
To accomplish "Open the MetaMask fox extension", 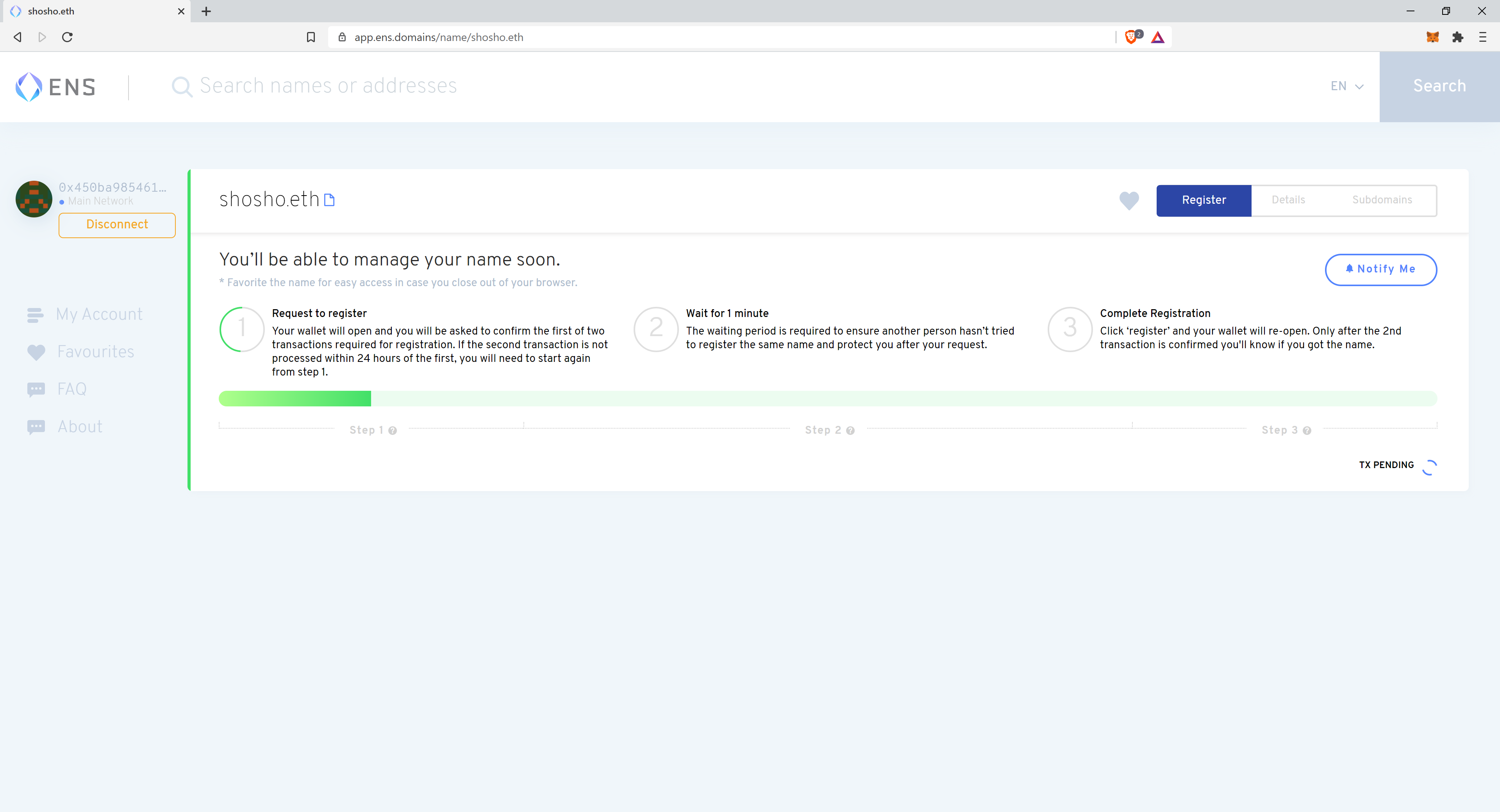I will click(x=1432, y=37).
